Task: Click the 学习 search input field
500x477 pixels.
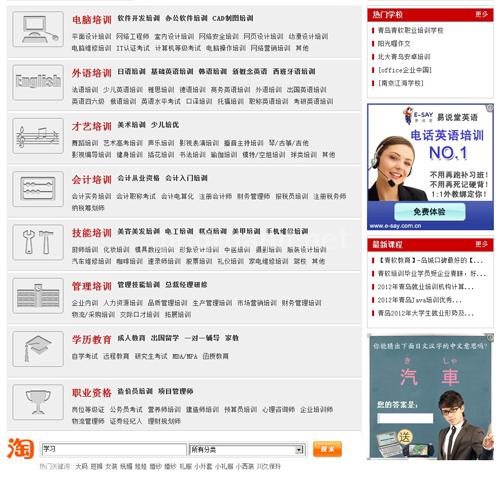Action: pos(113,449)
